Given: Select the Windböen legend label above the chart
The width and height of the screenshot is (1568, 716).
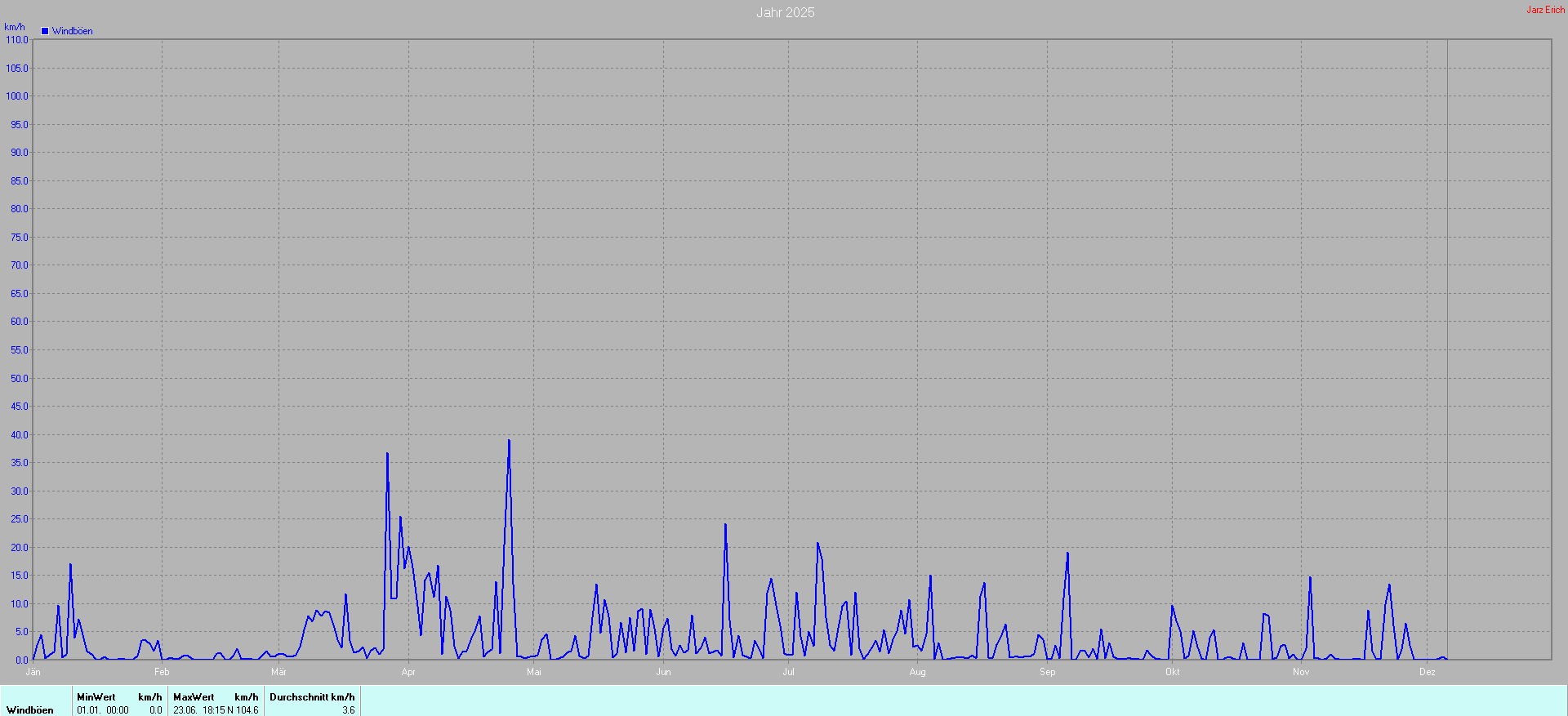Looking at the screenshot, I should click(x=73, y=31).
